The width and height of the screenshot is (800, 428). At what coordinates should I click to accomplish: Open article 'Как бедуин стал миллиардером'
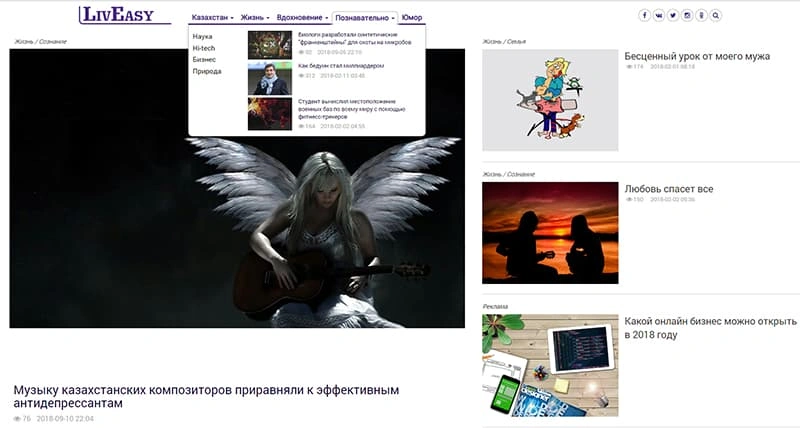click(341, 66)
